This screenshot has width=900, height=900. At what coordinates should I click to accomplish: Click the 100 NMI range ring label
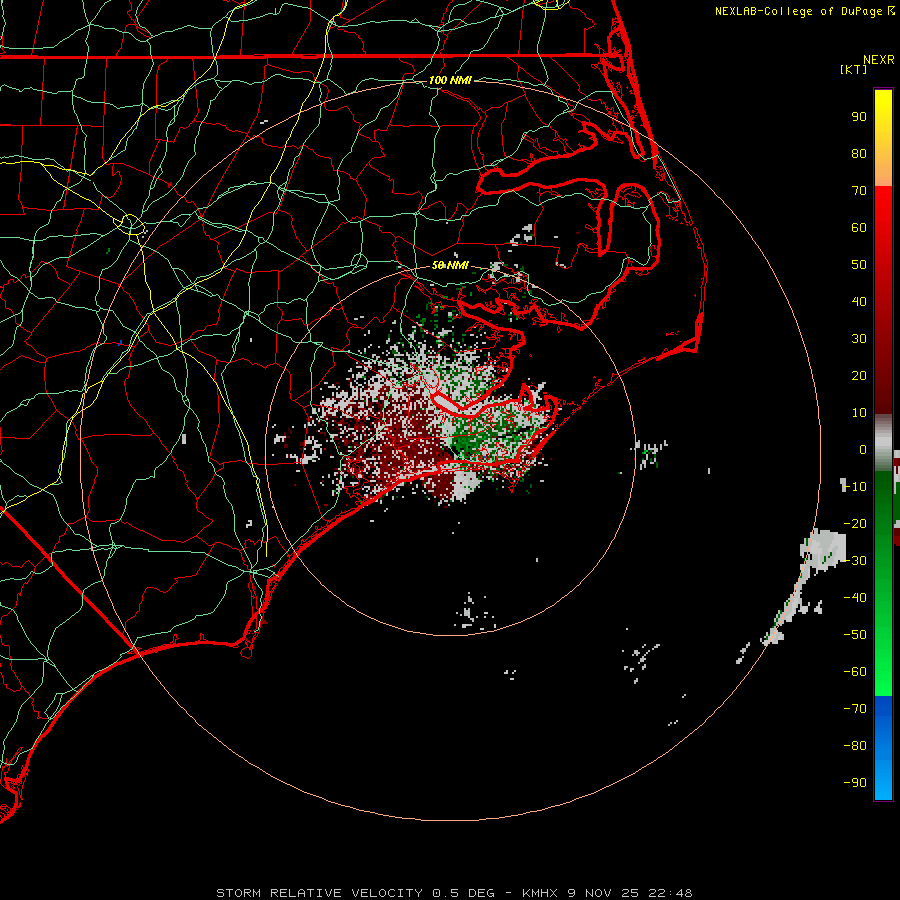(450, 80)
